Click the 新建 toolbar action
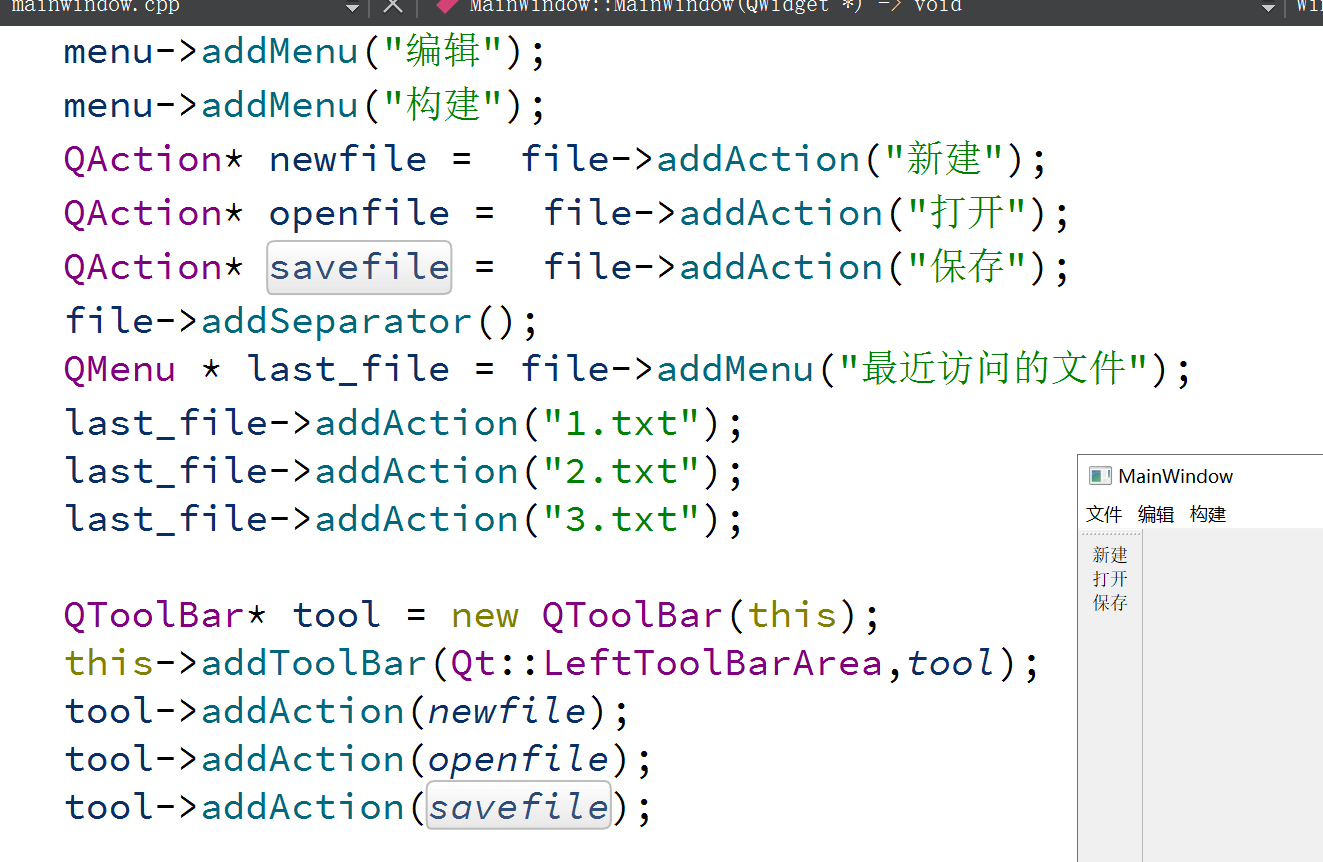The image size is (1323, 862). tap(1110, 555)
